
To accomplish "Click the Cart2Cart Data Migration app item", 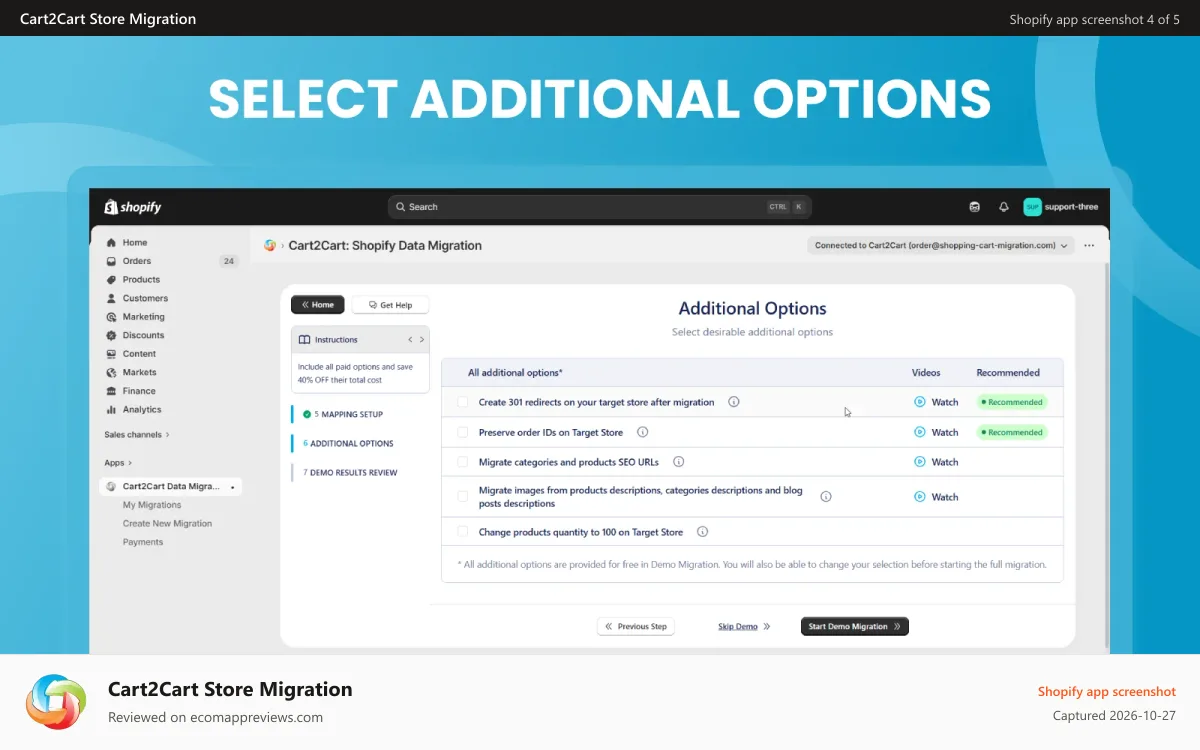I will click(171, 486).
